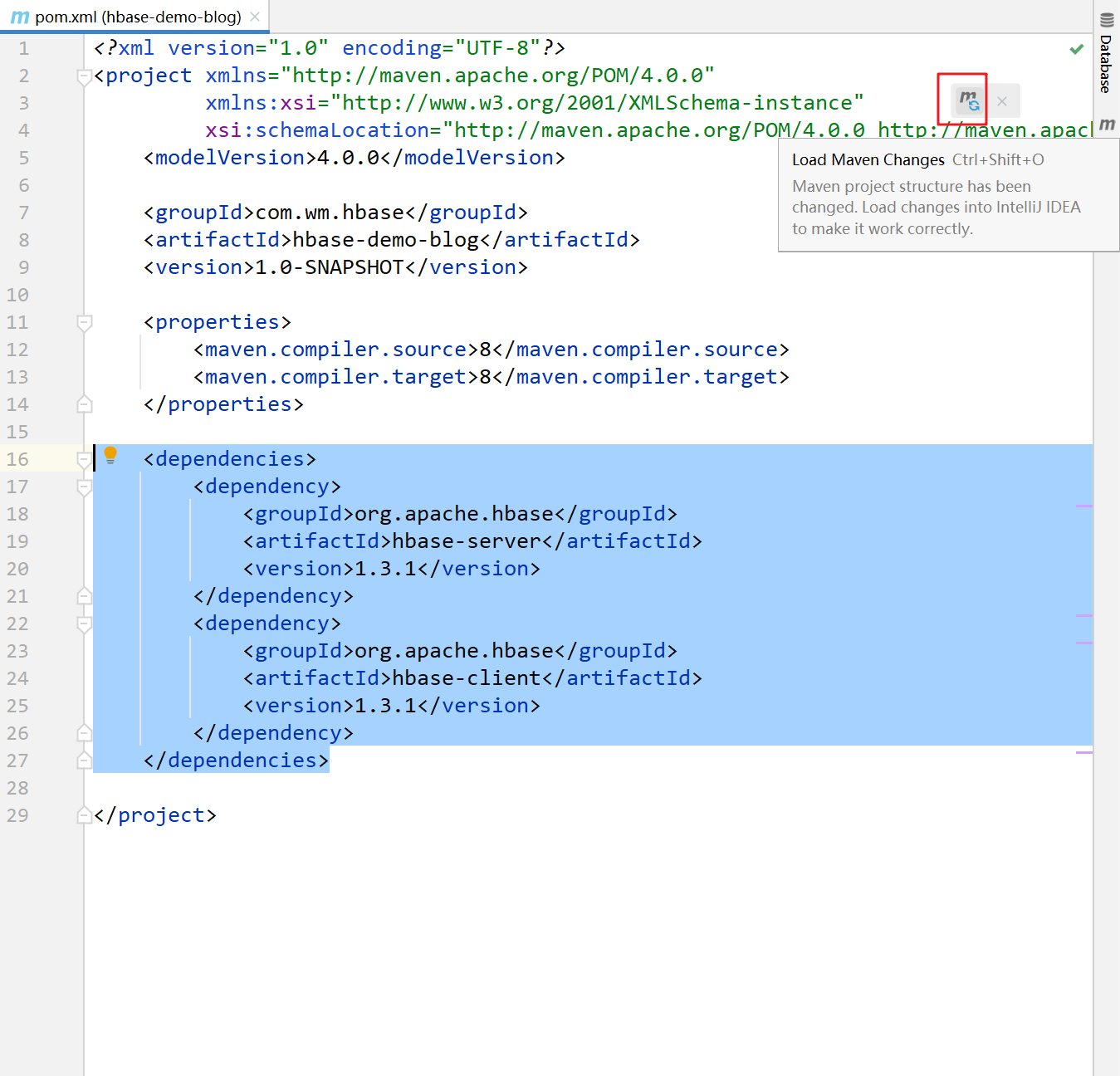Screen dimensions: 1120x1076
Task: Place cursor on 'com.wm.hbase' groupId value
Action: tap(330, 213)
